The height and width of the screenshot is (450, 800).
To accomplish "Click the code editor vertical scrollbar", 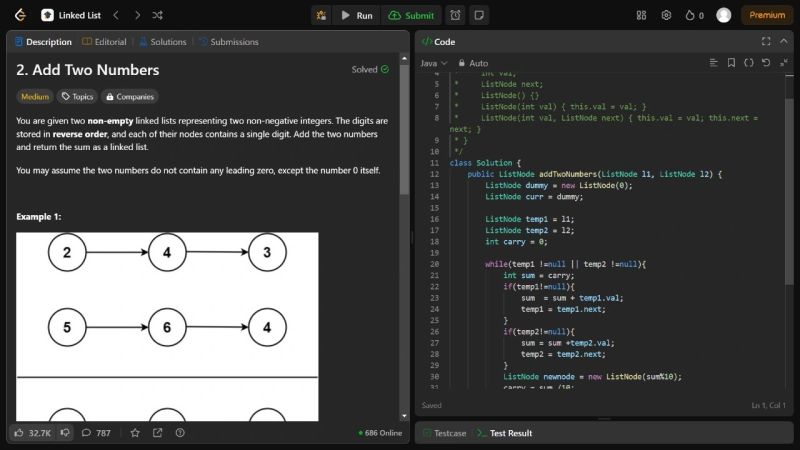I will tap(789, 191).
